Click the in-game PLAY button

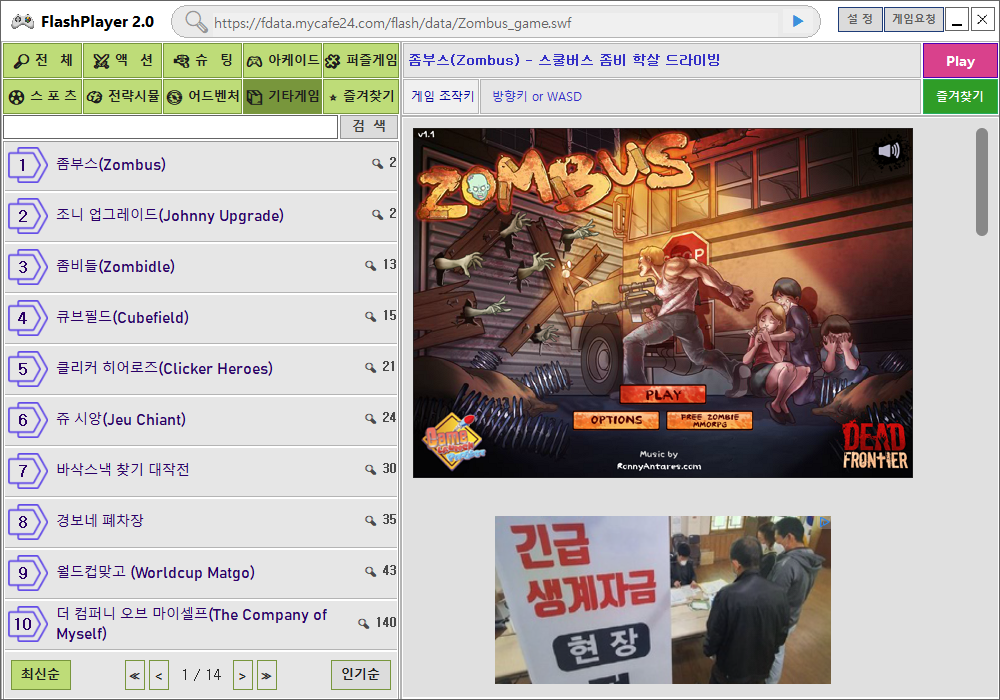[x=663, y=395]
